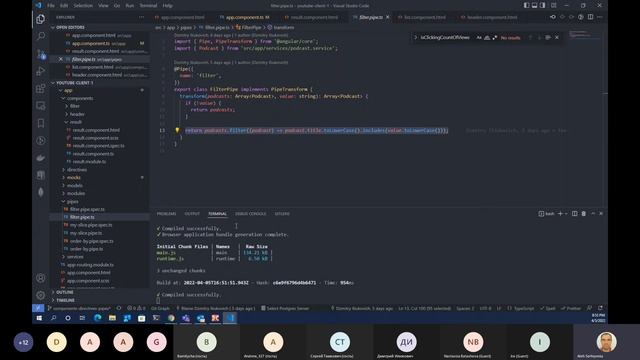Viewport: 640px width, 360px height.
Task: Open the Bookmarks view in activity bar
Action: (40, 123)
